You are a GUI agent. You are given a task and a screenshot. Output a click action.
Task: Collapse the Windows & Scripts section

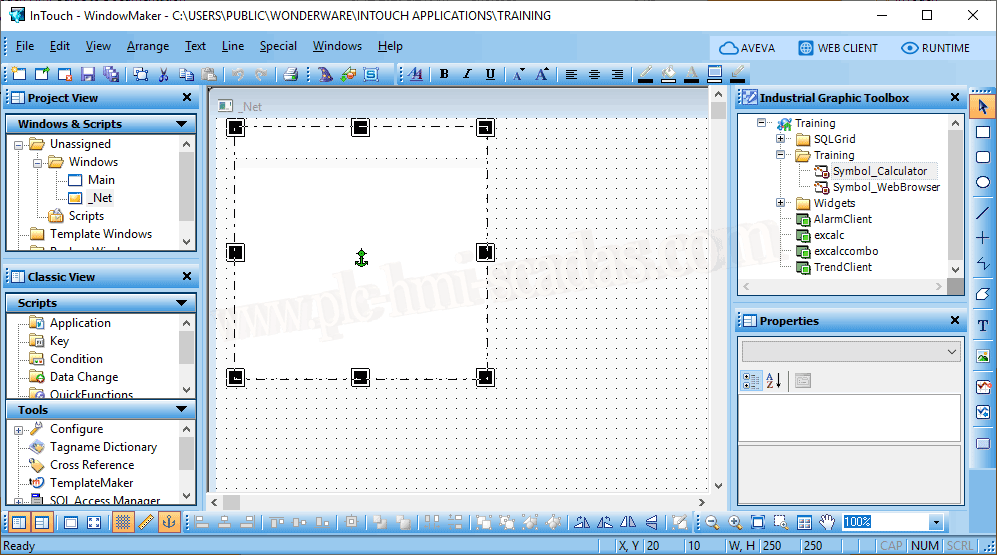181,124
